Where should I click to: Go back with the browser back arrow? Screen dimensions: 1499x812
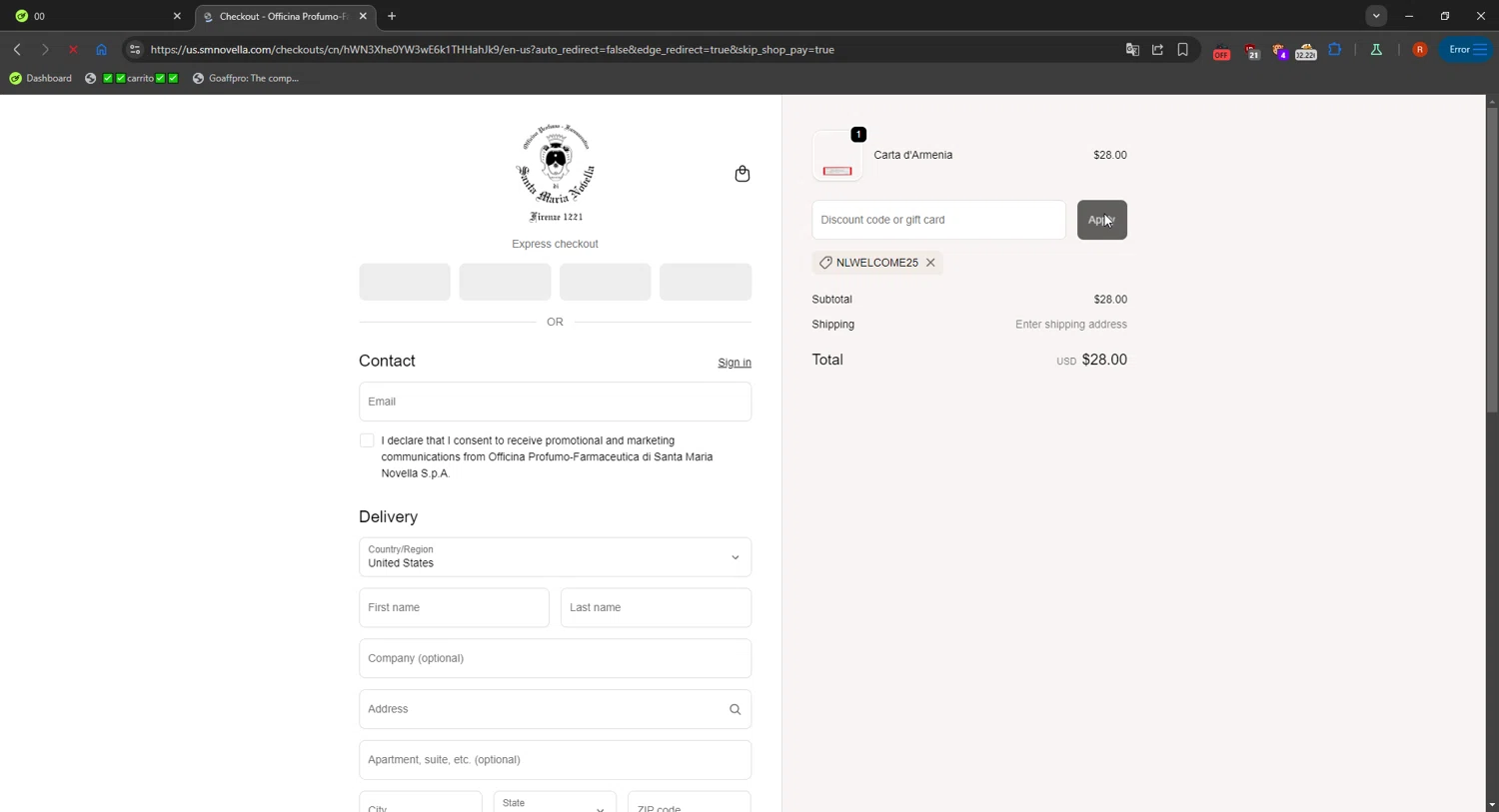tap(17, 49)
